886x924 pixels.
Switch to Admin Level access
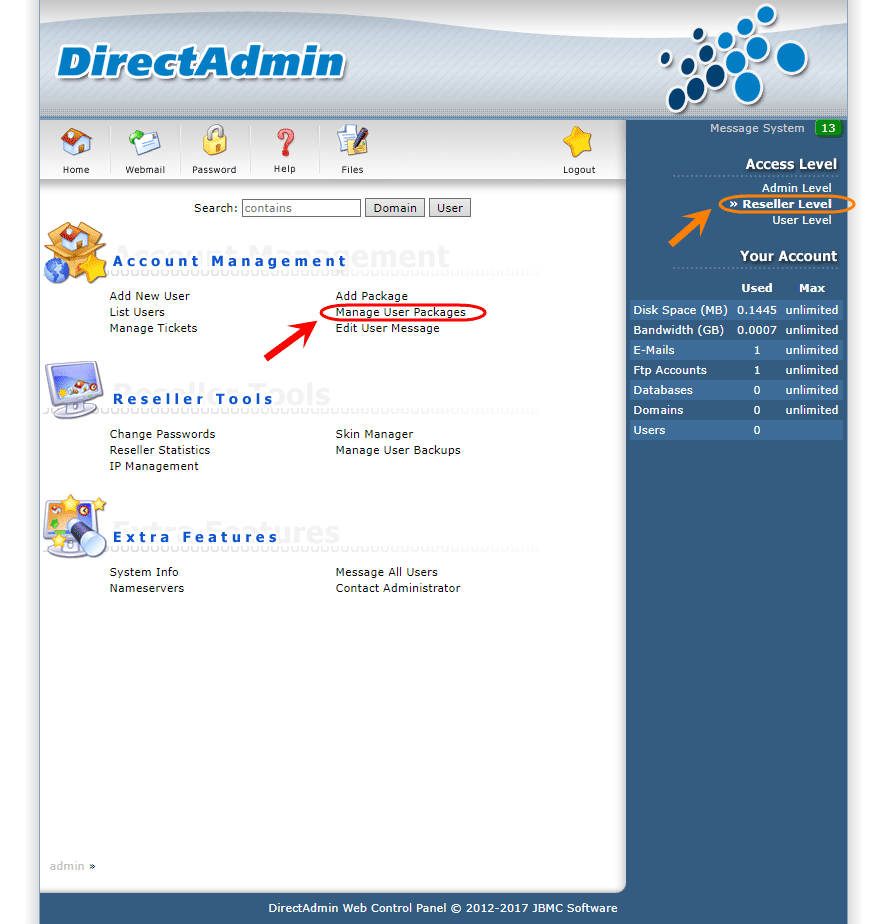(x=796, y=188)
